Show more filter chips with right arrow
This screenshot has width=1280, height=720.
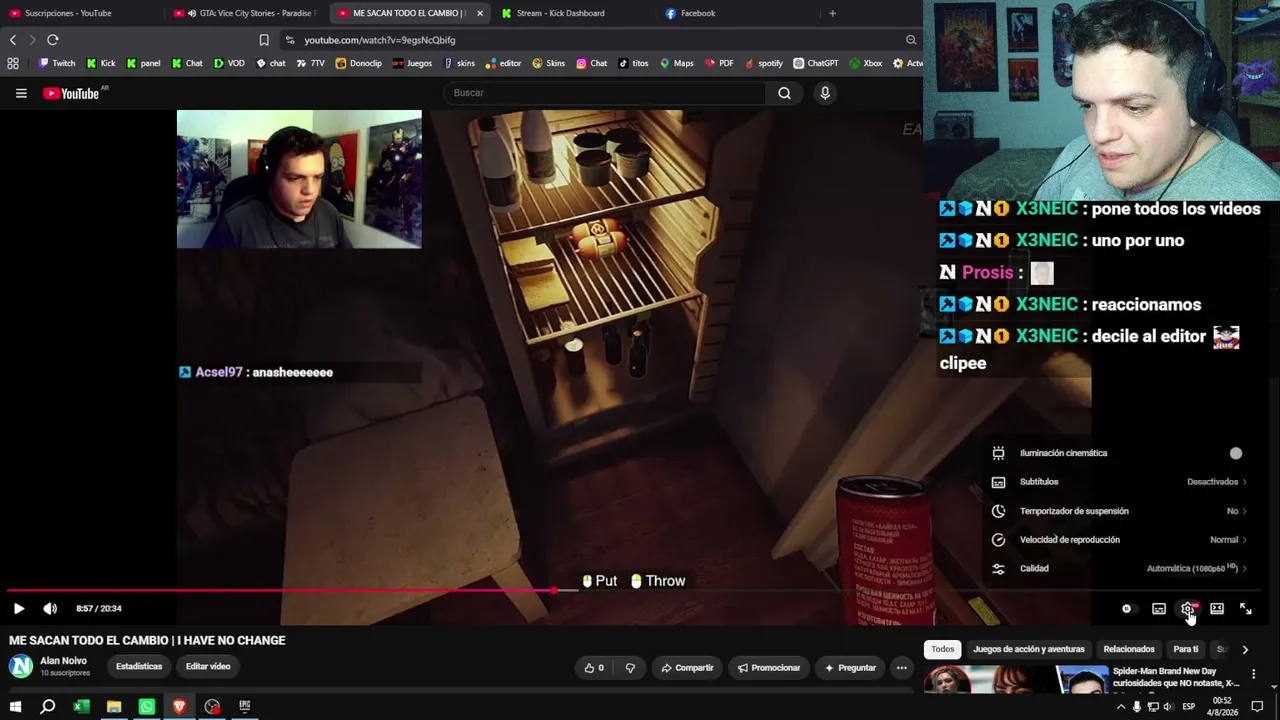click(1245, 649)
